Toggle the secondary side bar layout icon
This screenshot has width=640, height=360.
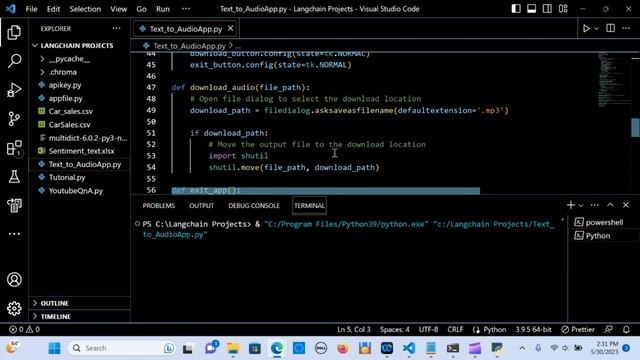[x=547, y=9]
